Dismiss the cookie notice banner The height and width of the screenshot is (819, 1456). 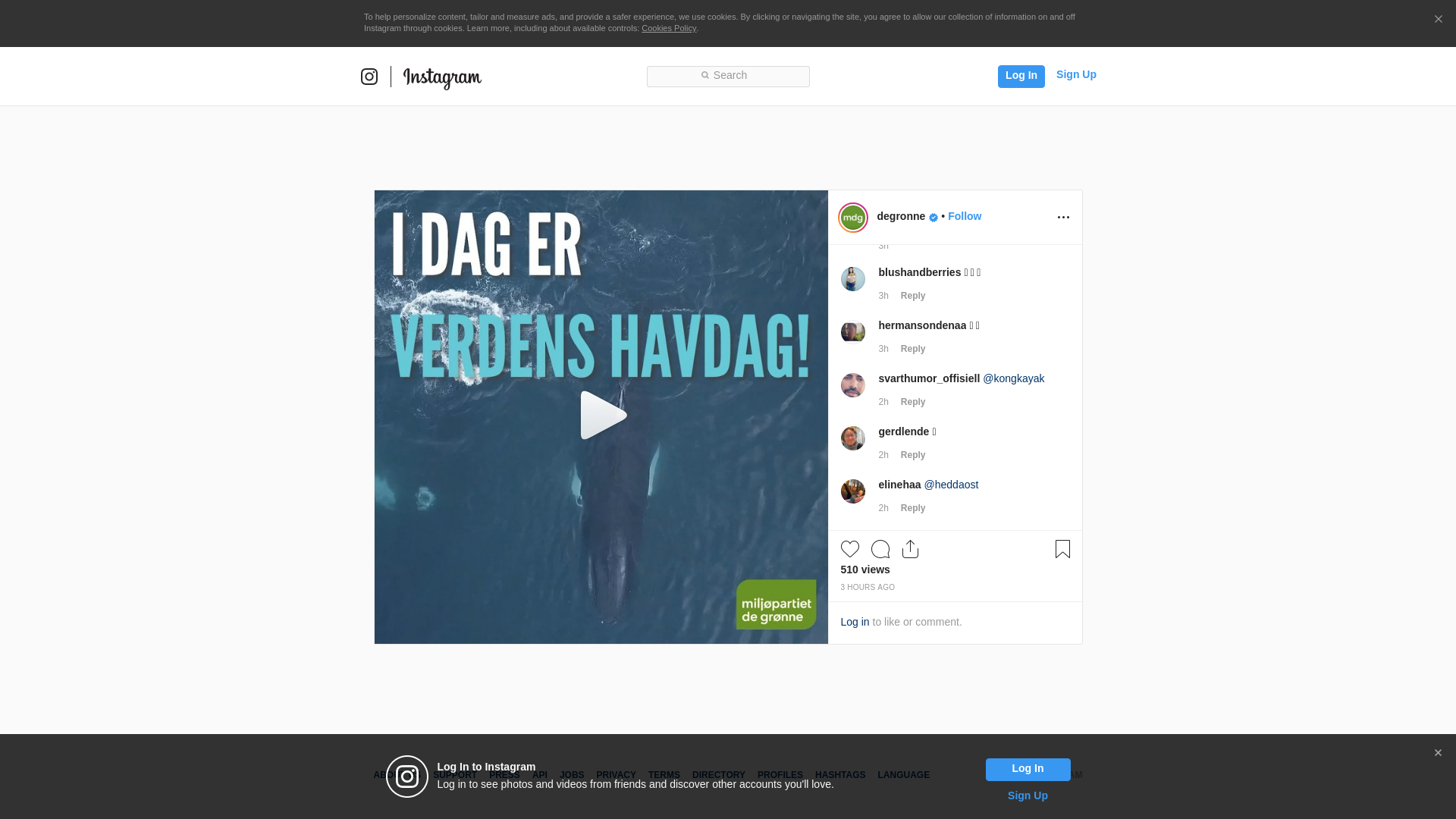coord(1438,20)
